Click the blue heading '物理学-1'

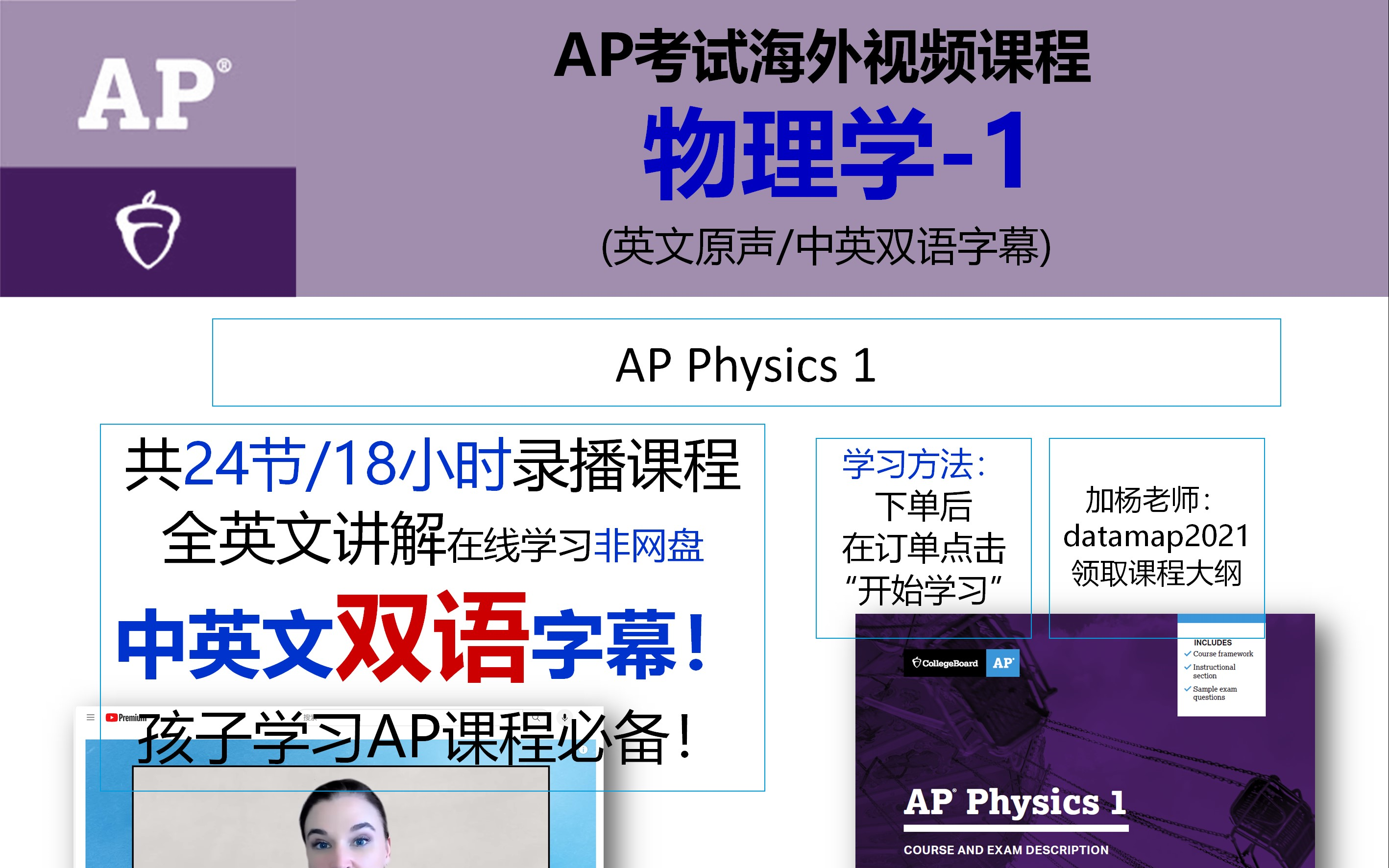834,154
